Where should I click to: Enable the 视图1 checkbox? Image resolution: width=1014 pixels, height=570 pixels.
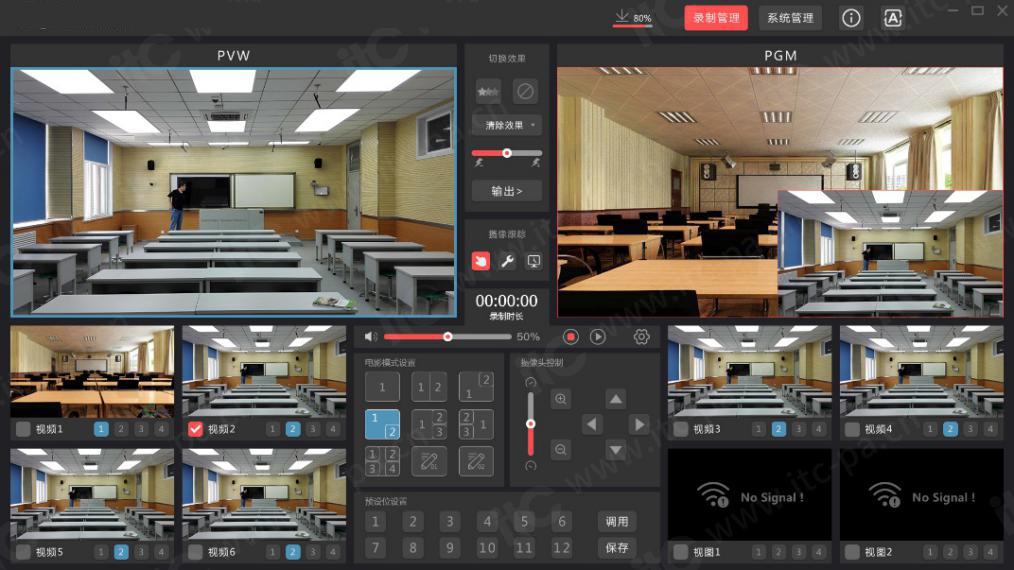[x=680, y=552]
